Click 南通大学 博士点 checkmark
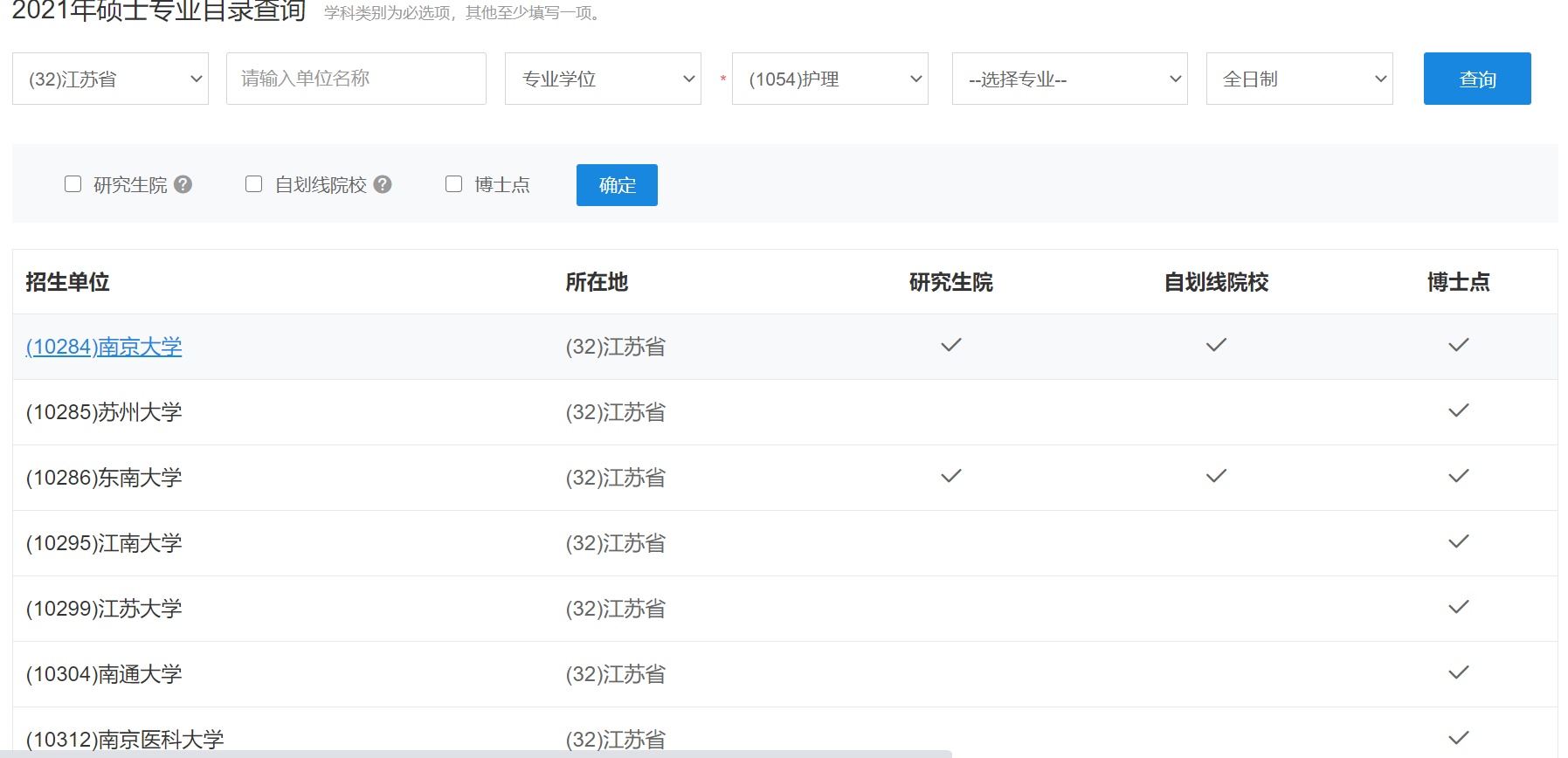1568x758 pixels. click(x=1458, y=672)
